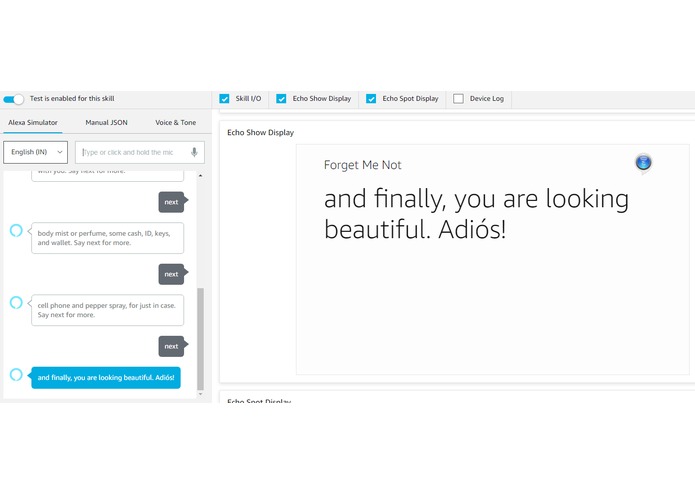
Task: Click the utterance text input field
Action: (140, 152)
